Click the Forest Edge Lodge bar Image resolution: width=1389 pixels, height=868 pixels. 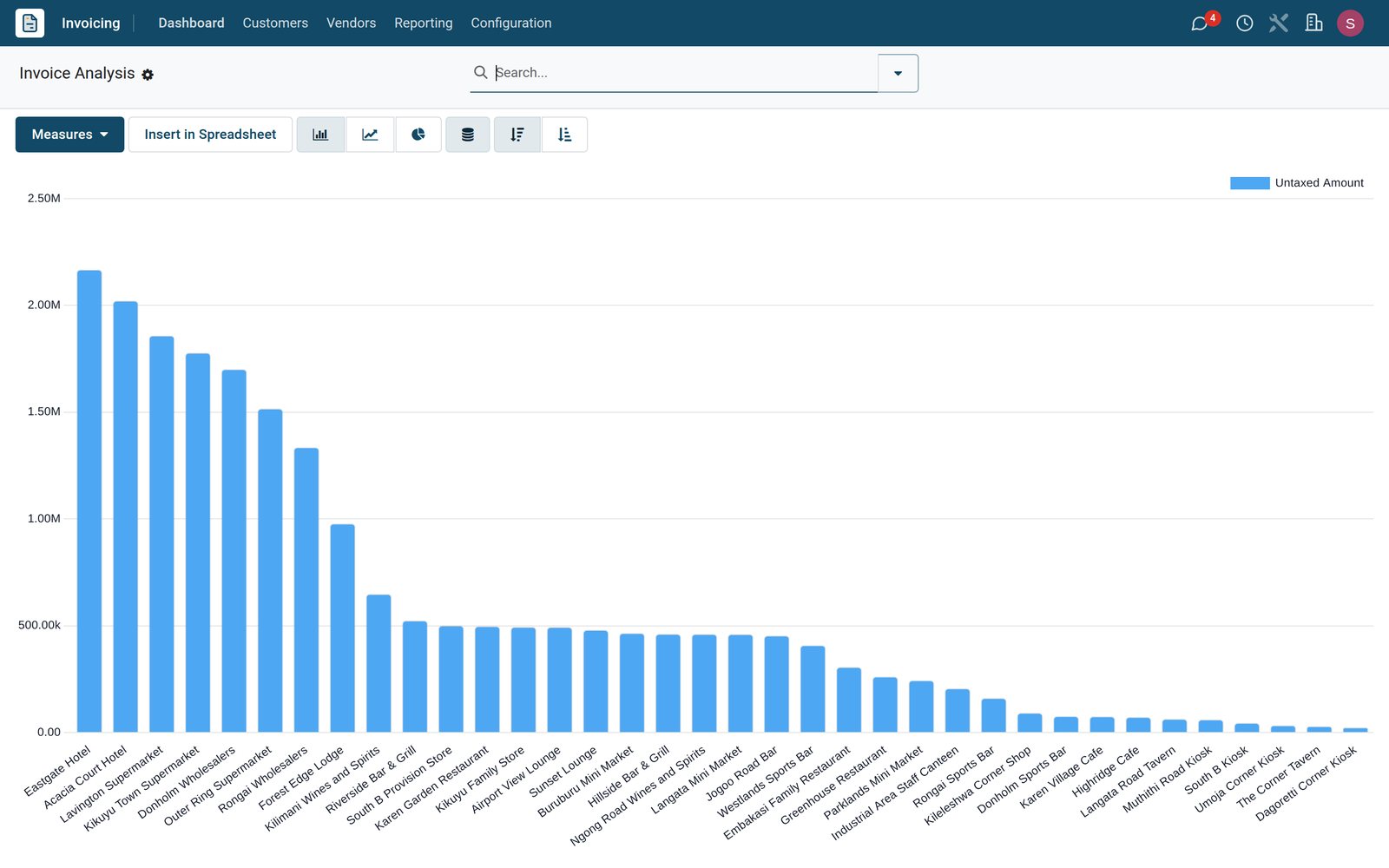coord(343,628)
